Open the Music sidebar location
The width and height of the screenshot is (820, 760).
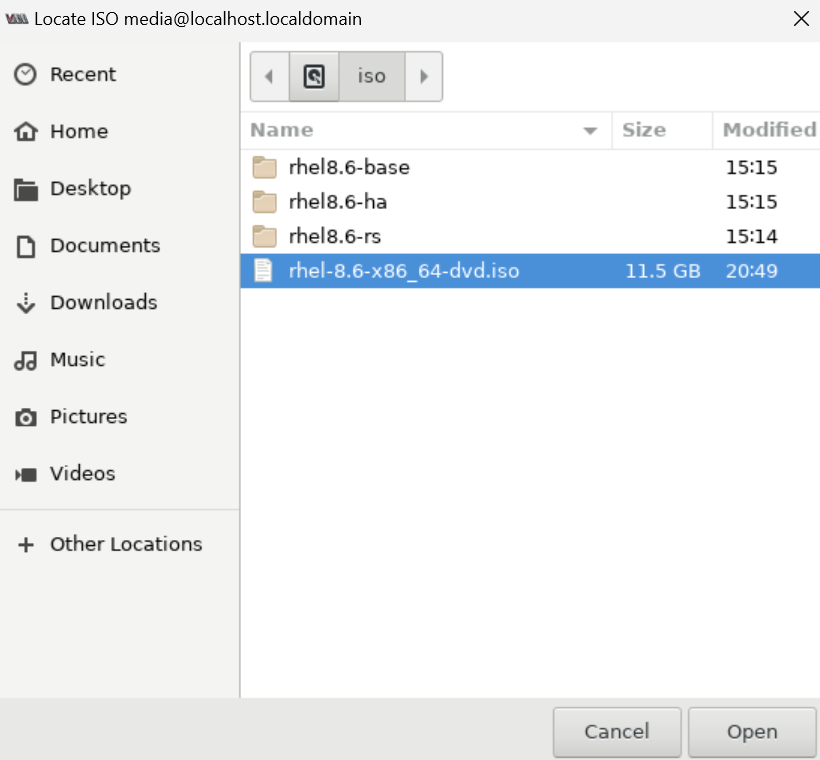coord(120,359)
